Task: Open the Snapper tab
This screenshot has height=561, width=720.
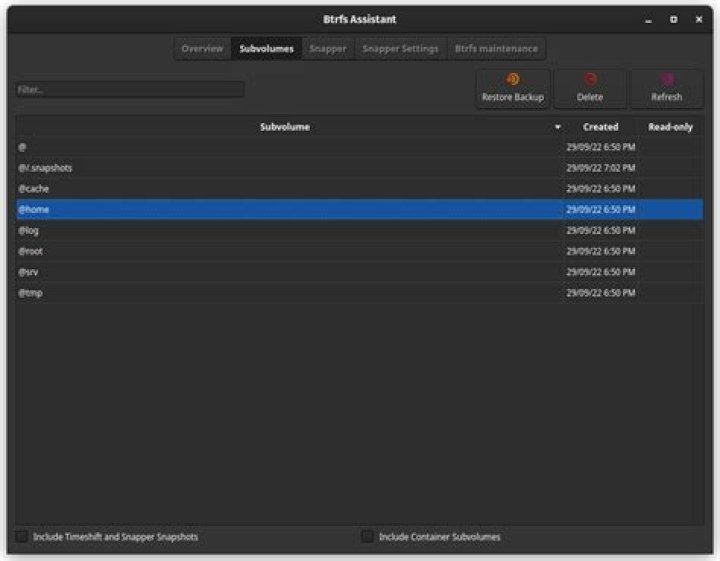Action: [328, 49]
